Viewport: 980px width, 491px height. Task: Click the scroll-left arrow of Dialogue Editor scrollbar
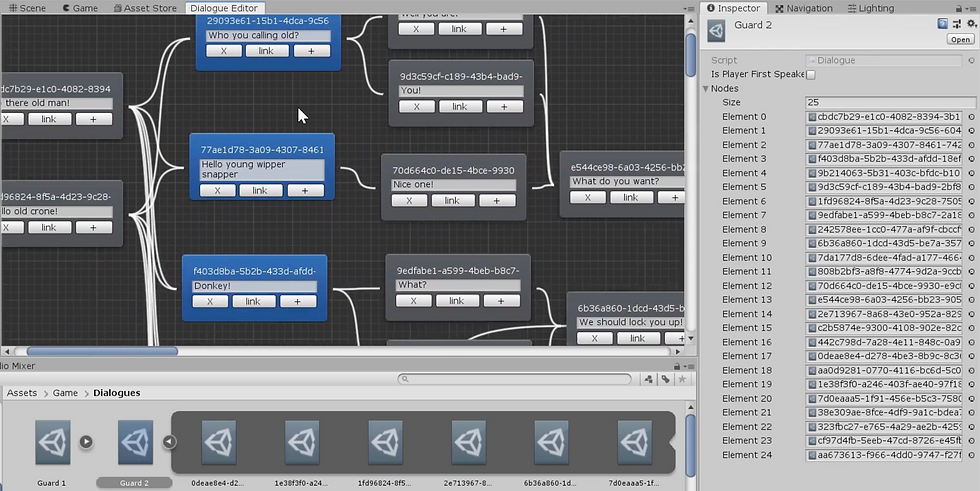pyautogui.click(x=7, y=351)
